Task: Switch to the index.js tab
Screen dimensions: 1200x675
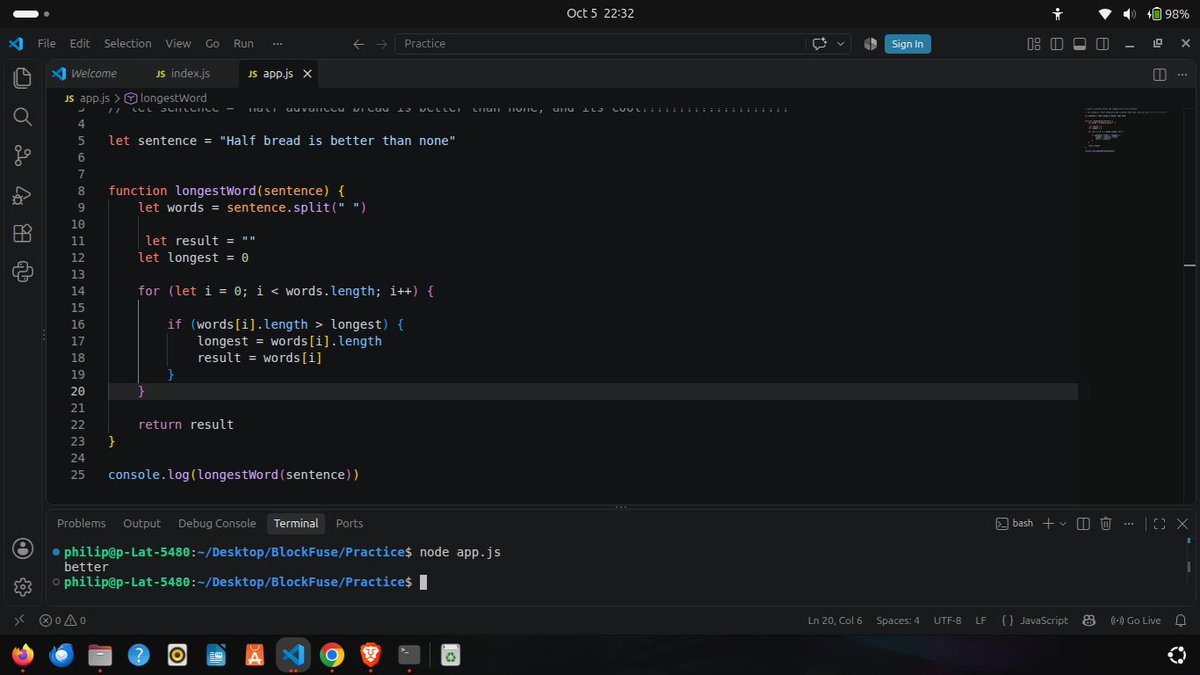Action: (x=190, y=74)
